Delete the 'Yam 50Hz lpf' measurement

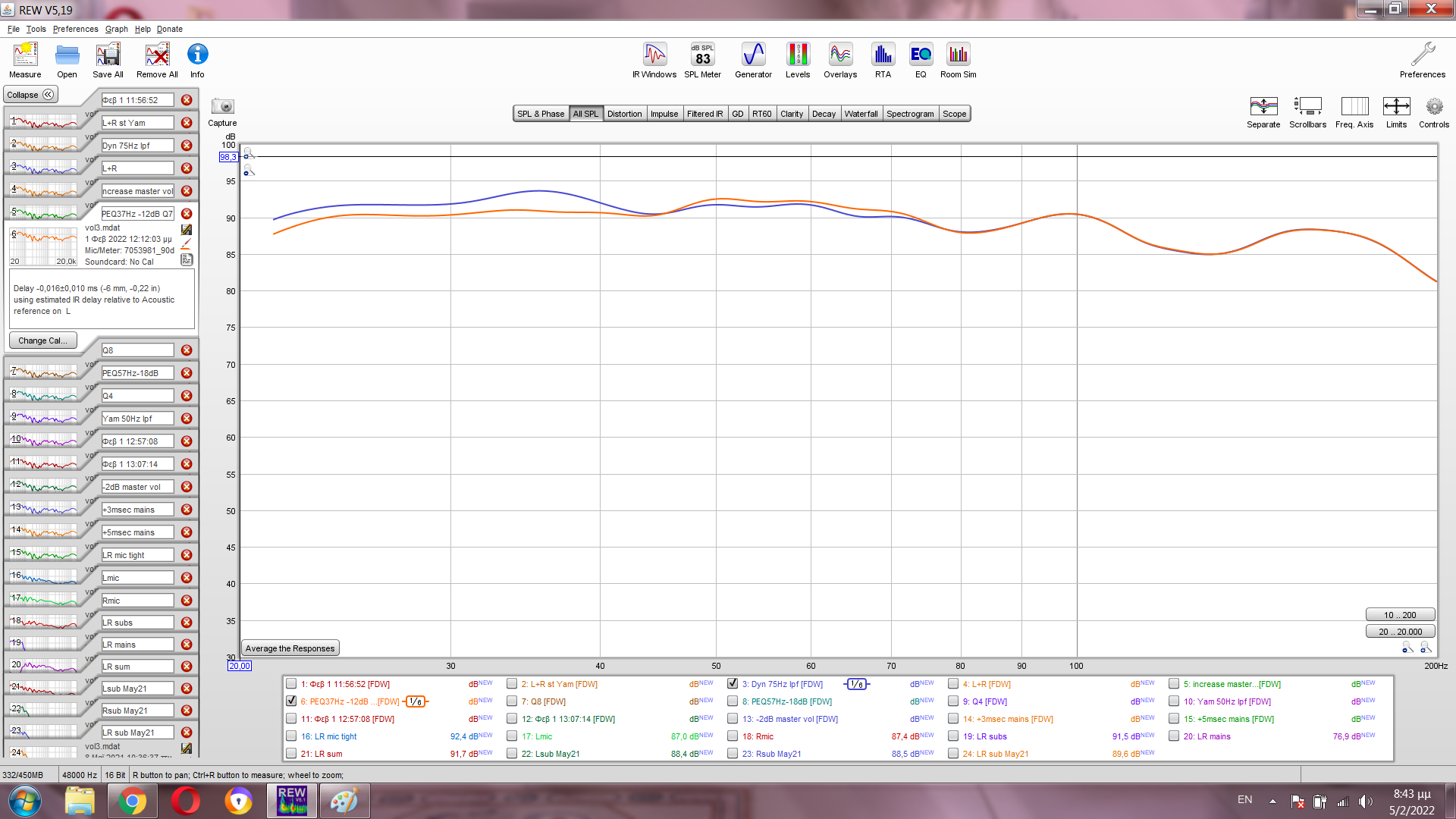(x=187, y=419)
